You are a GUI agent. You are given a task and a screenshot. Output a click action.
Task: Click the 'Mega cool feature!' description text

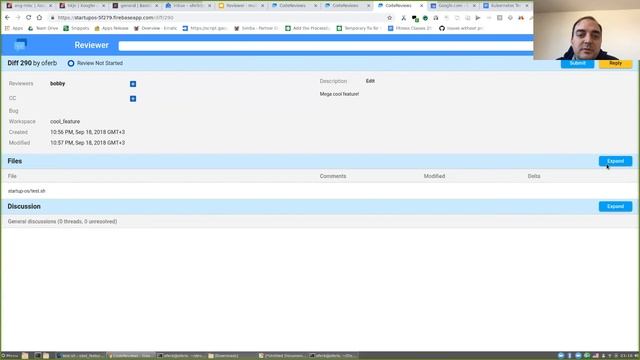[x=339, y=94]
